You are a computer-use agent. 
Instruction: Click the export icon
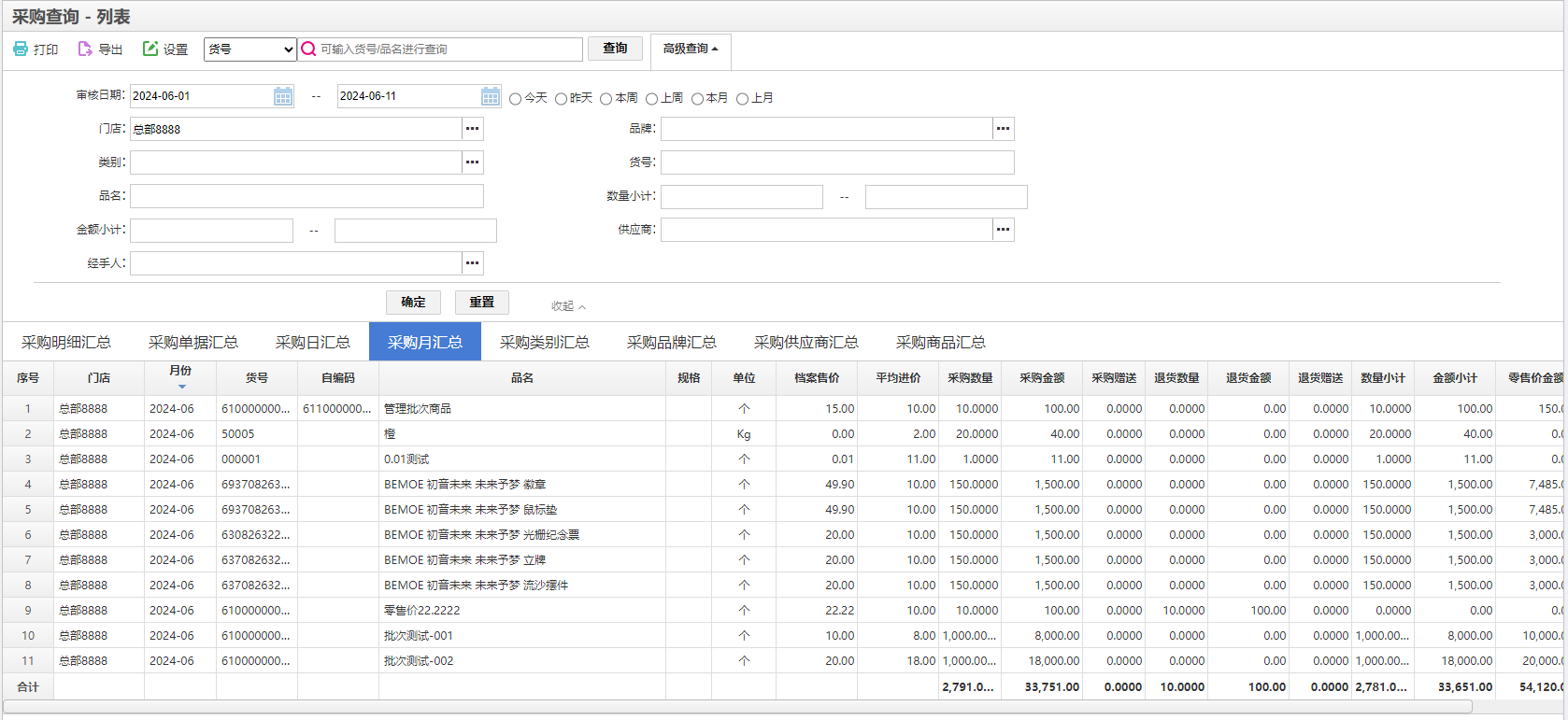(x=85, y=49)
